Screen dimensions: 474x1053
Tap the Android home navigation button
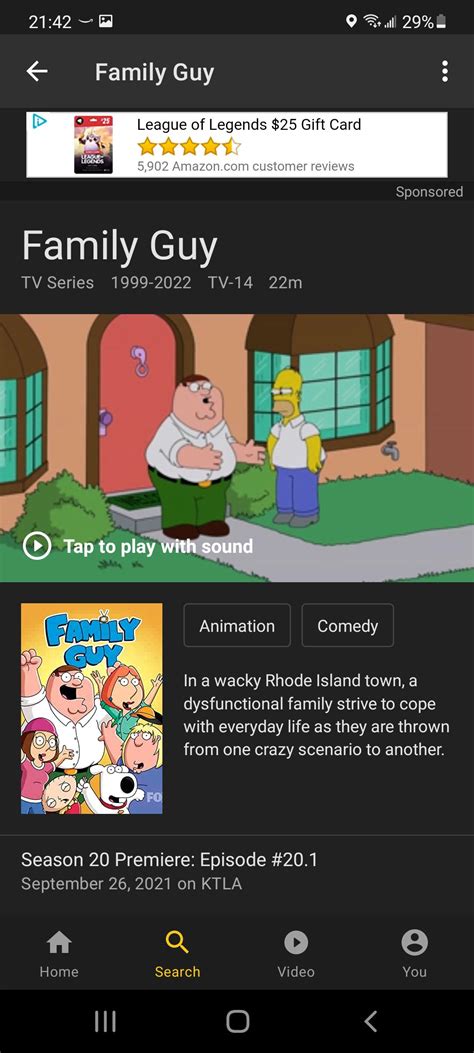pyautogui.click(x=237, y=1021)
